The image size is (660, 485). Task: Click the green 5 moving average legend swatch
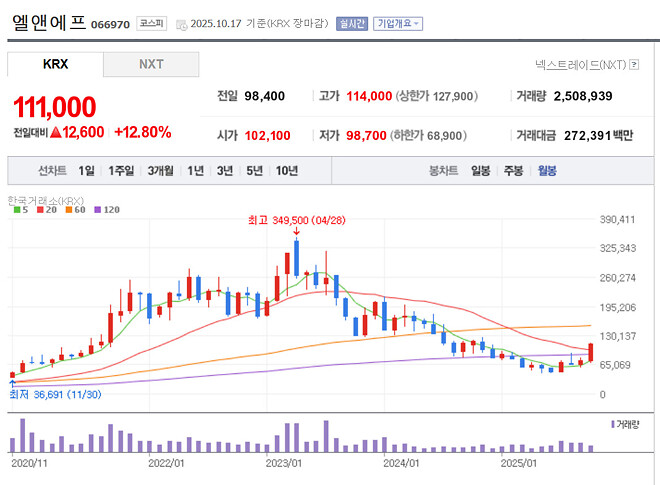point(17,210)
